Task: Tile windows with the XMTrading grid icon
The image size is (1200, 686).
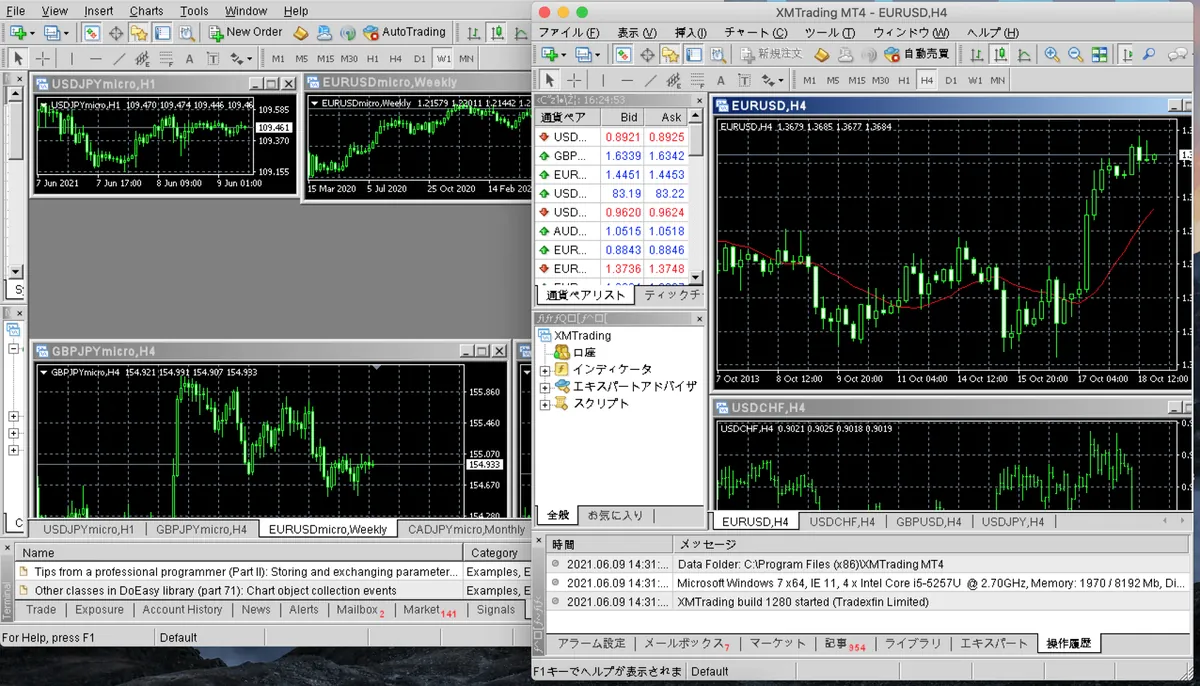Action: (x=1099, y=55)
